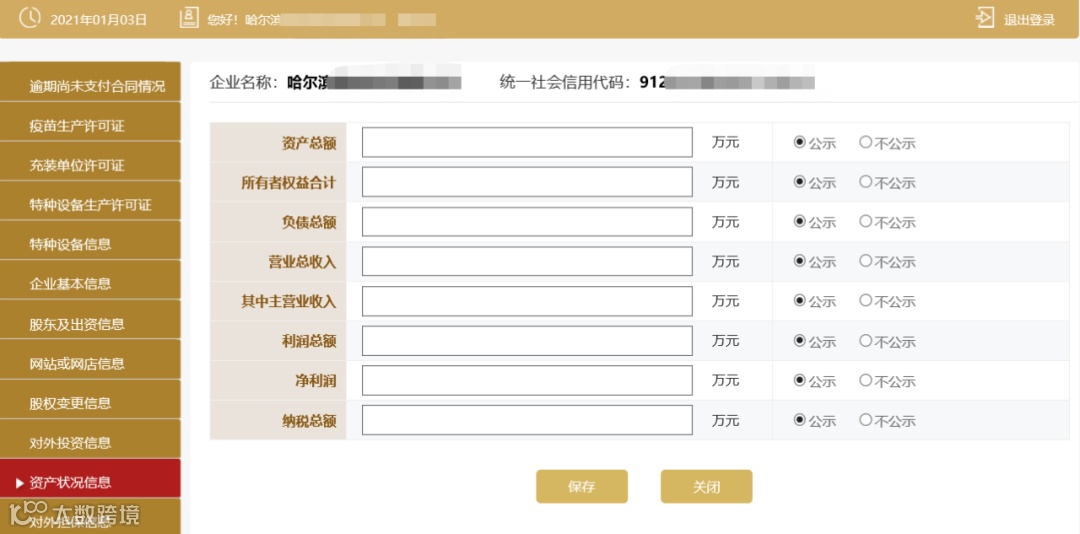Click into the 利润总额 input field
The image size is (1080, 534).
(527, 341)
